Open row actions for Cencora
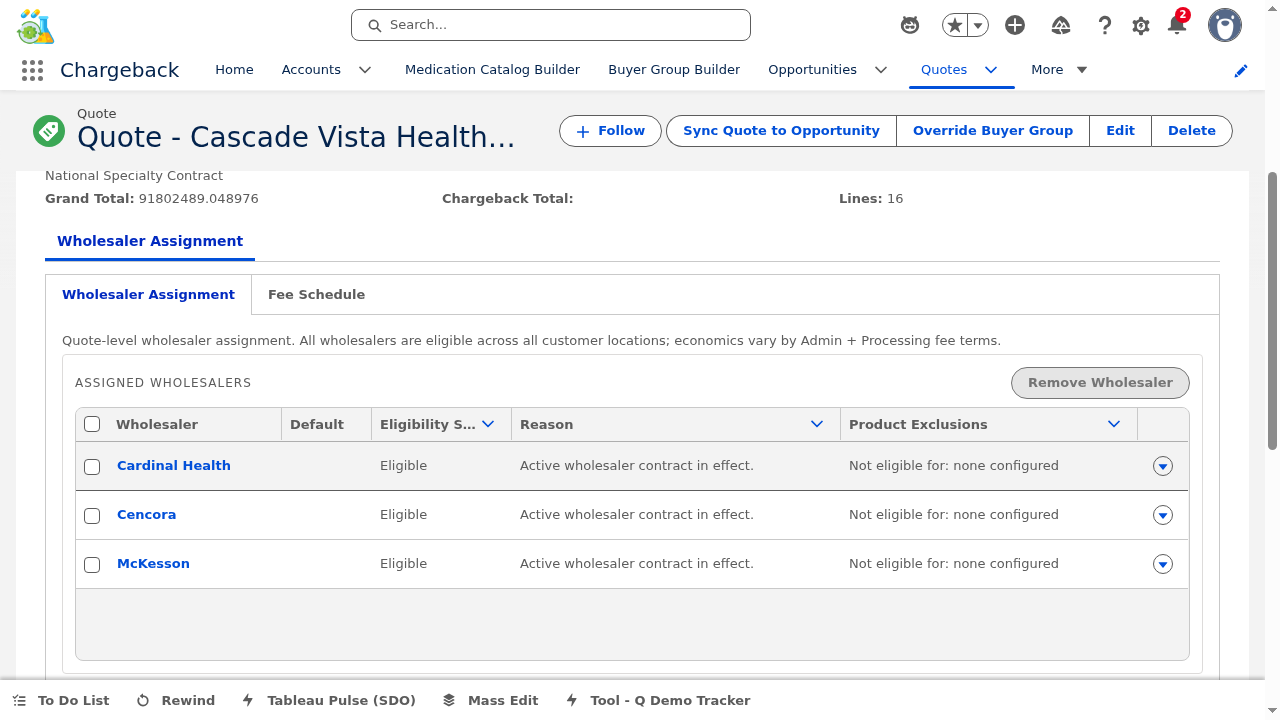1280x720 pixels. (x=1163, y=515)
